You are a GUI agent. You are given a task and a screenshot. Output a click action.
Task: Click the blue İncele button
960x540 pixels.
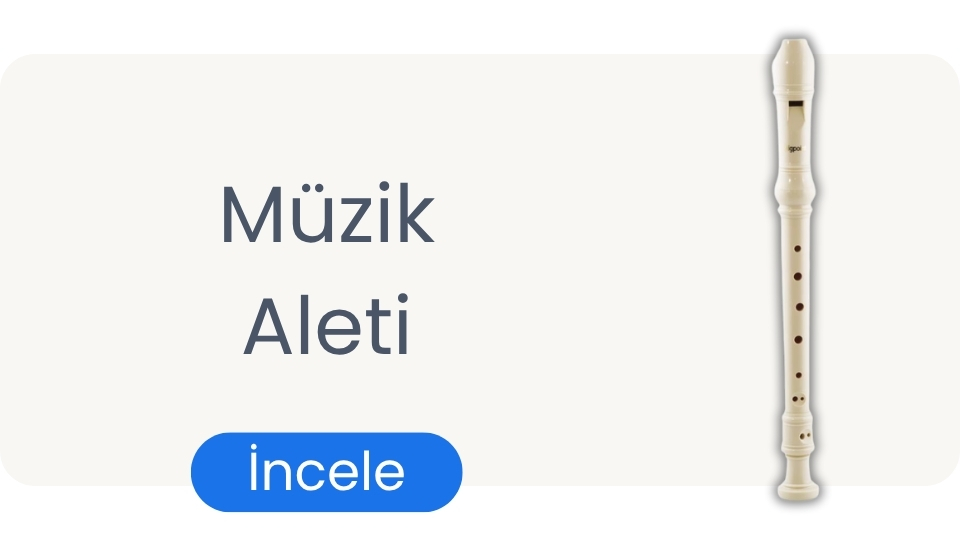(326, 472)
